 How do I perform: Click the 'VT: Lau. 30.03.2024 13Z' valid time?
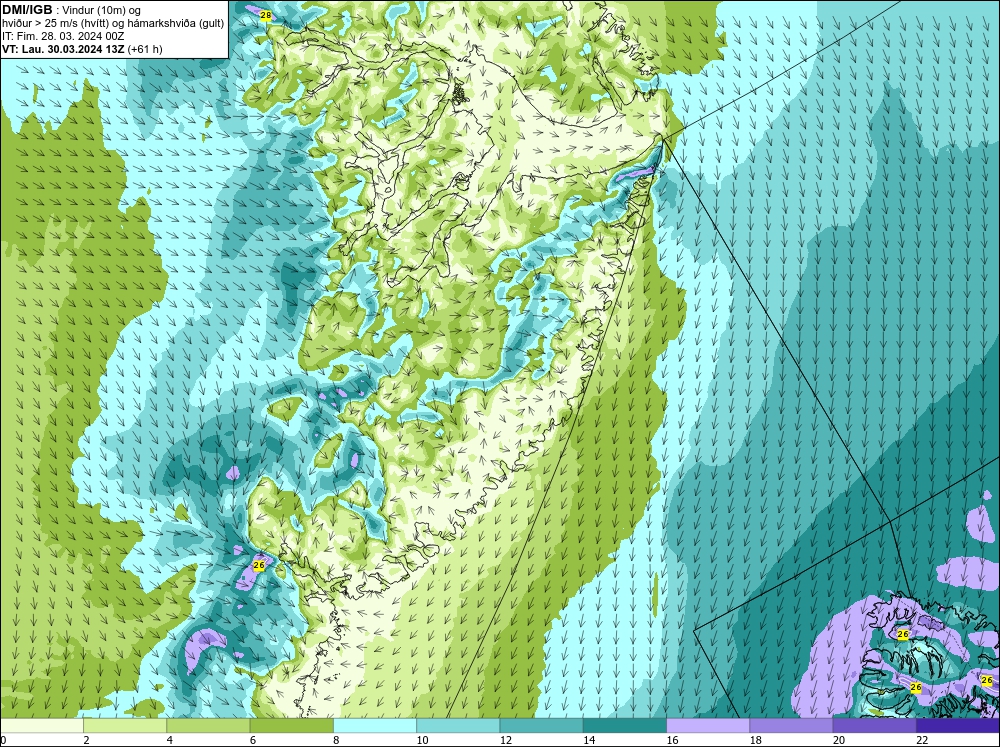click(64, 49)
